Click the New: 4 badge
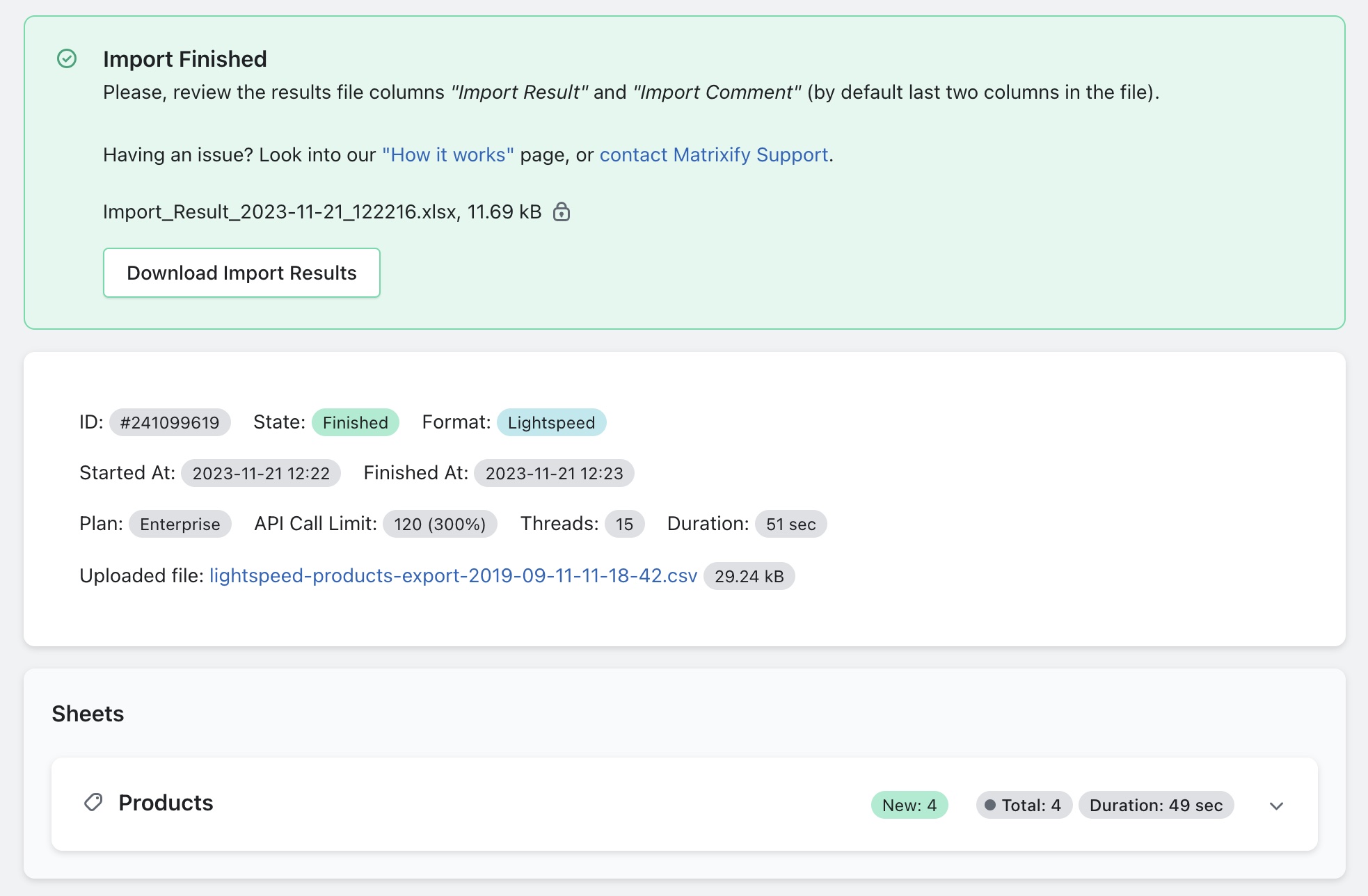 tap(909, 805)
